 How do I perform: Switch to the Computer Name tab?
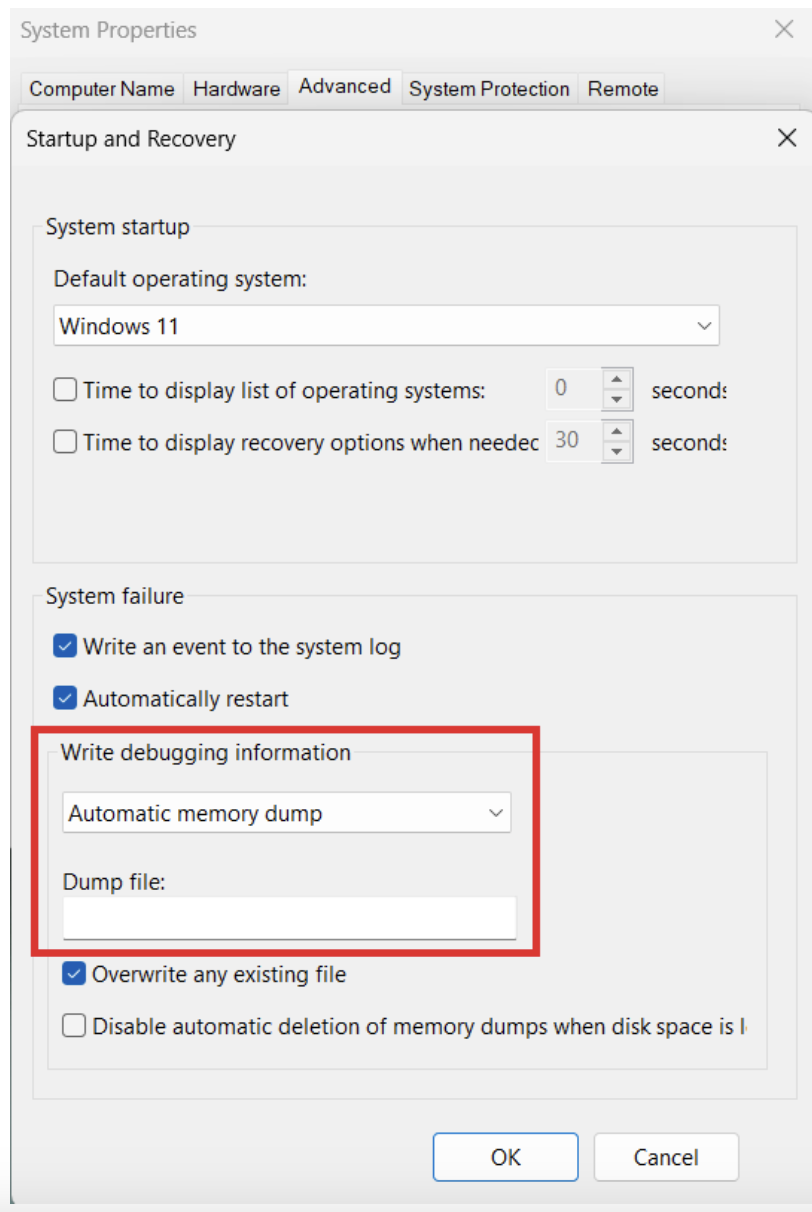101,89
